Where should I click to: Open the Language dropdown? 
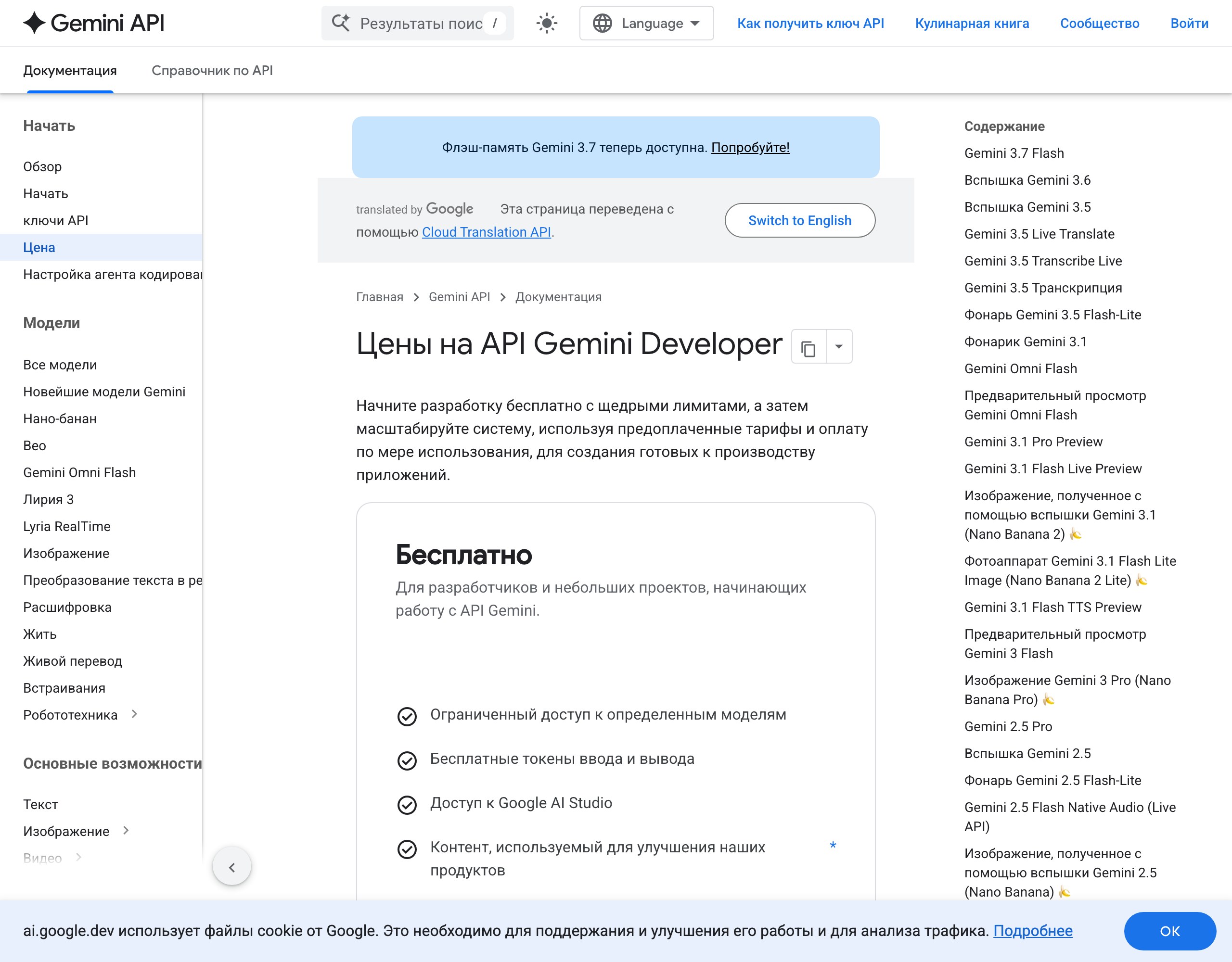(646, 23)
